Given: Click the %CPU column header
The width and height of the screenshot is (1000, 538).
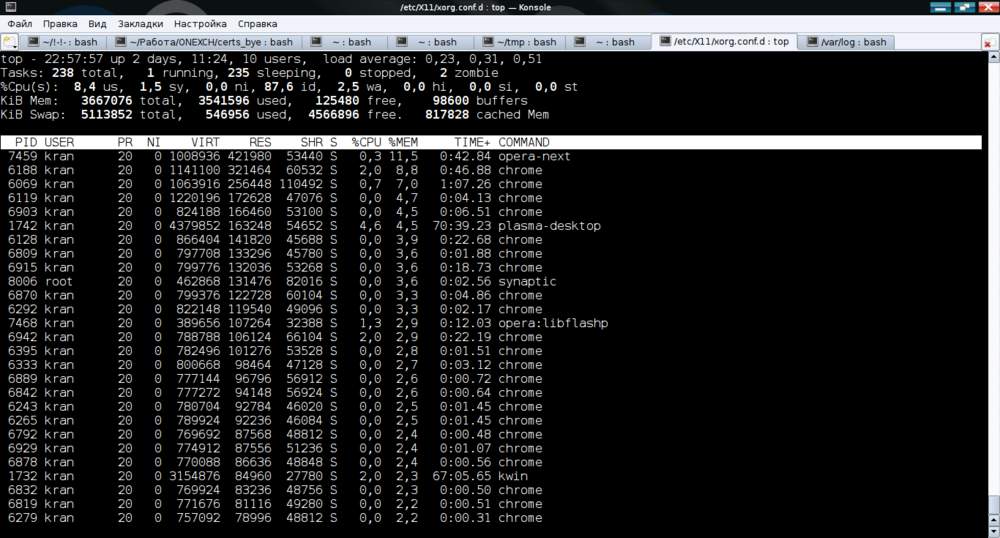Looking at the screenshot, I should click(x=367, y=142).
